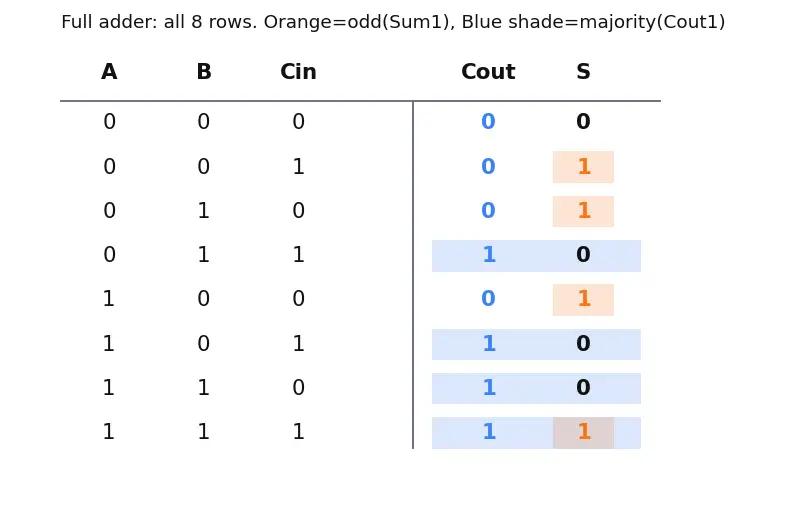
Task: Click the B value in row 0 1 0
Action: [x=203, y=211]
